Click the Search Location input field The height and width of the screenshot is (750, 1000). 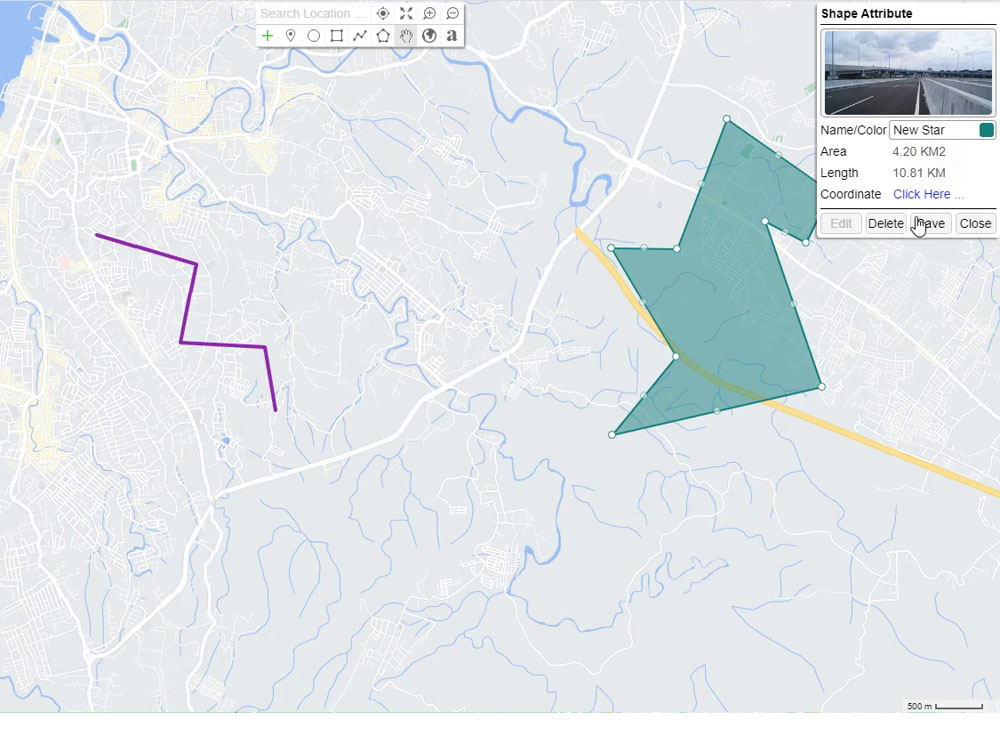point(313,13)
